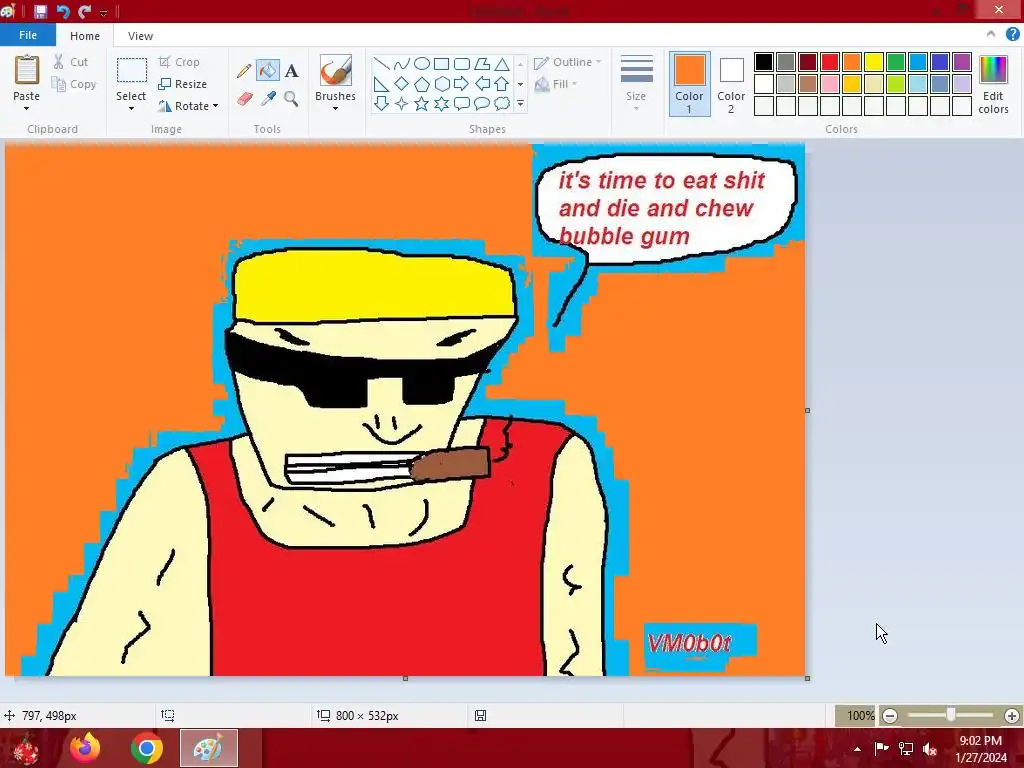The width and height of the screenshot is (1024, 768).
Task: Open the File menu
Action: tap(28, 35)
